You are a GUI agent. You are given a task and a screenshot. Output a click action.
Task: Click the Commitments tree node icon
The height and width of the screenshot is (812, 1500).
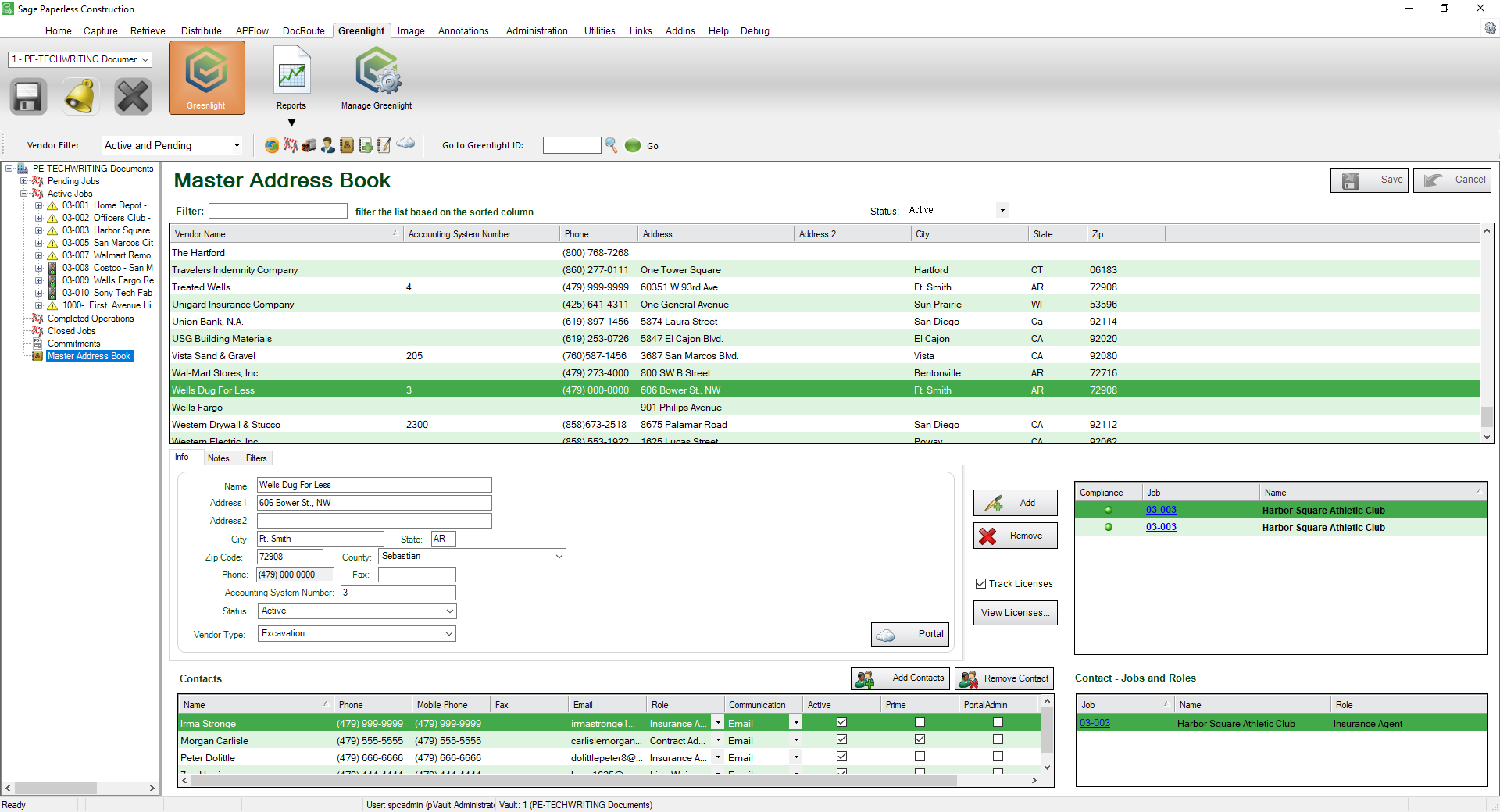[x=37, y=344]
